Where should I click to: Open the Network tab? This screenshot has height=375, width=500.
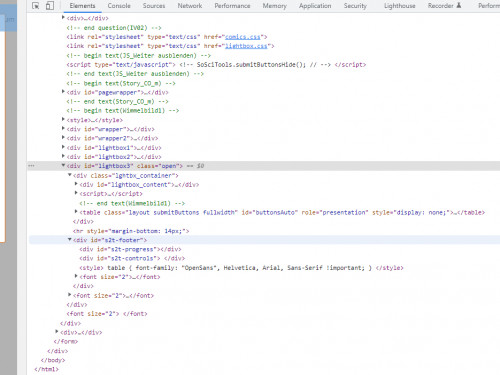pyautogui.click(x=190, y=6)
